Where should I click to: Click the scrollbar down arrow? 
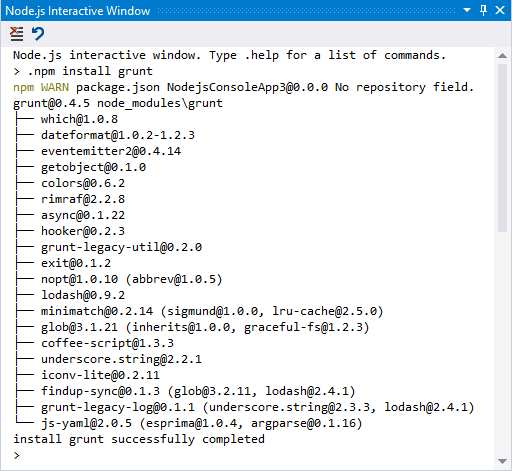pyautogui.click(x=502, y=461)
